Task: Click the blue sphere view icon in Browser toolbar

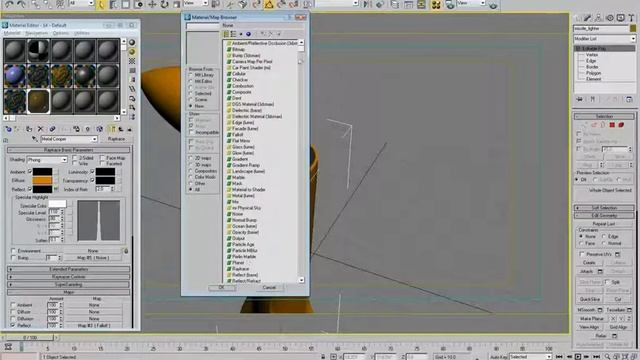Action: [x=248, y=34]
